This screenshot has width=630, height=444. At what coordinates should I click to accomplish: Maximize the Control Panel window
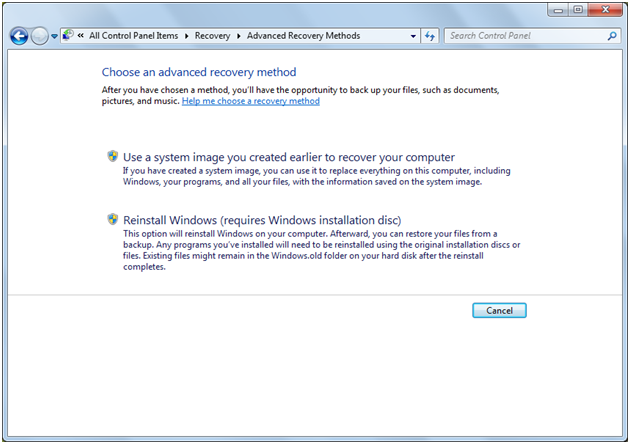[578, 10]
